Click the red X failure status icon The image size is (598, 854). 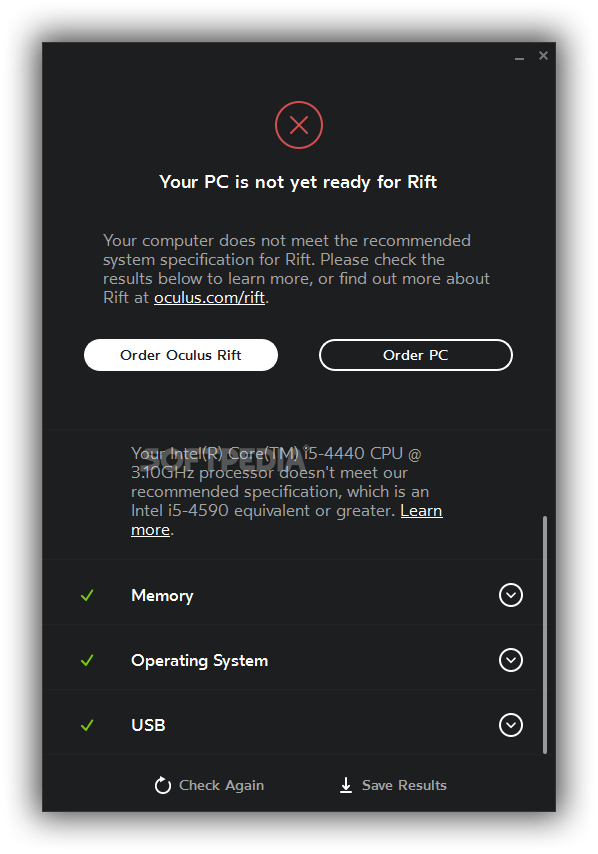(298, 125)
